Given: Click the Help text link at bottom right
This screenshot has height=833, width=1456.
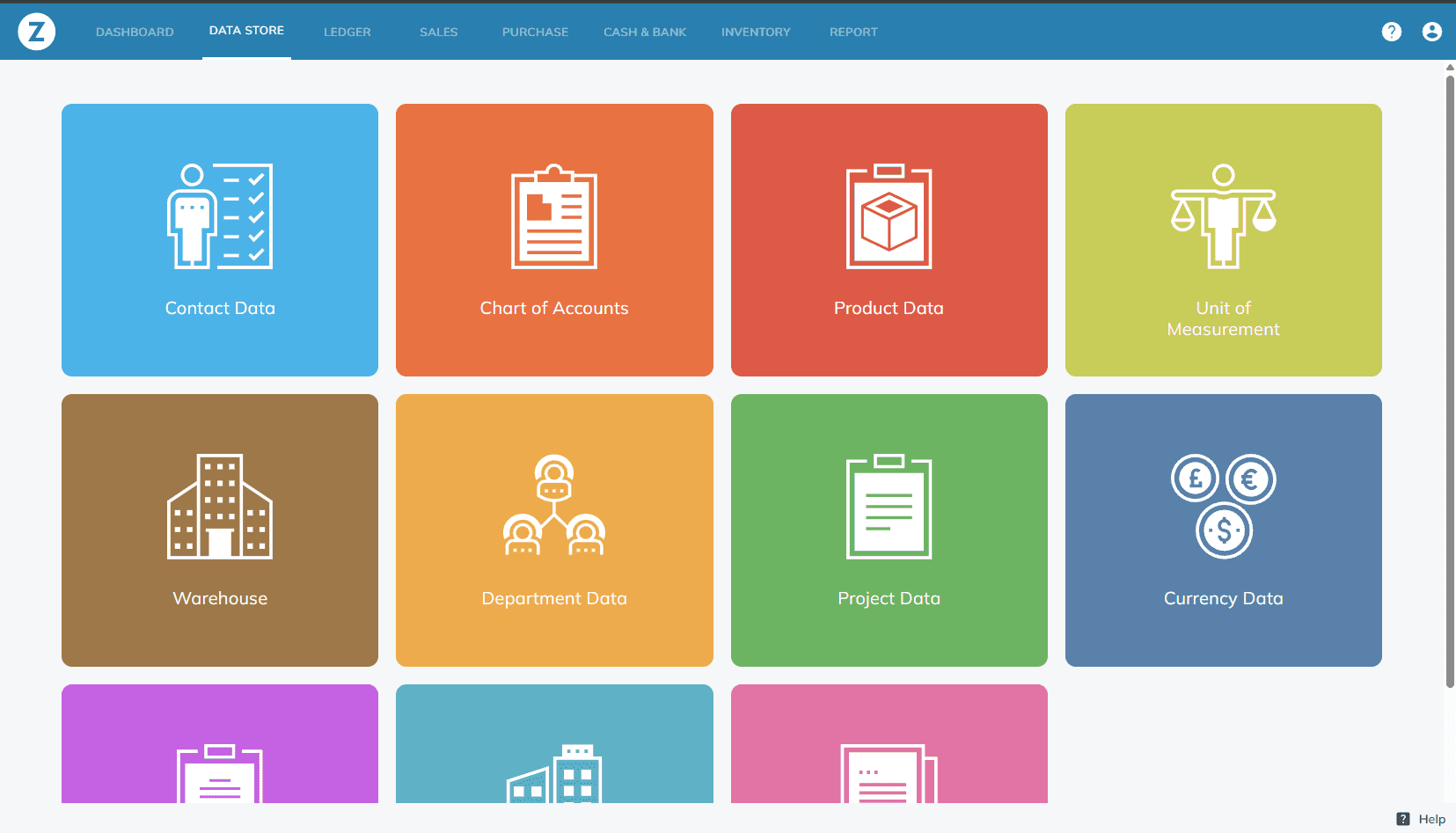Looking at the screenshot, I should [x=1431, y=819].
